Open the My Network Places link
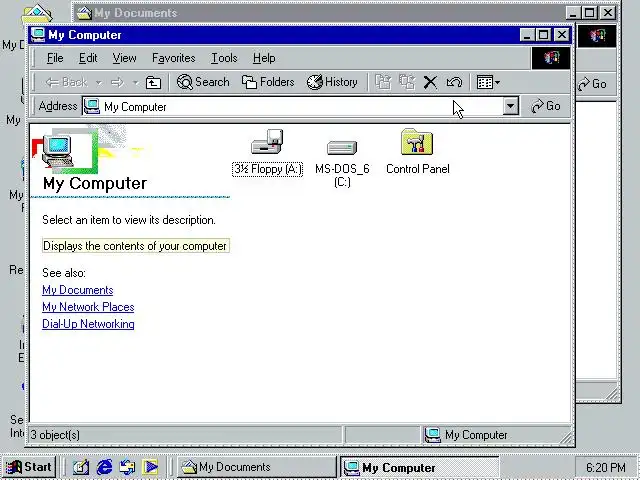Image resolution: width=640 pixels, height=480 pixels. pyautogui.click(x=88, y=307)
